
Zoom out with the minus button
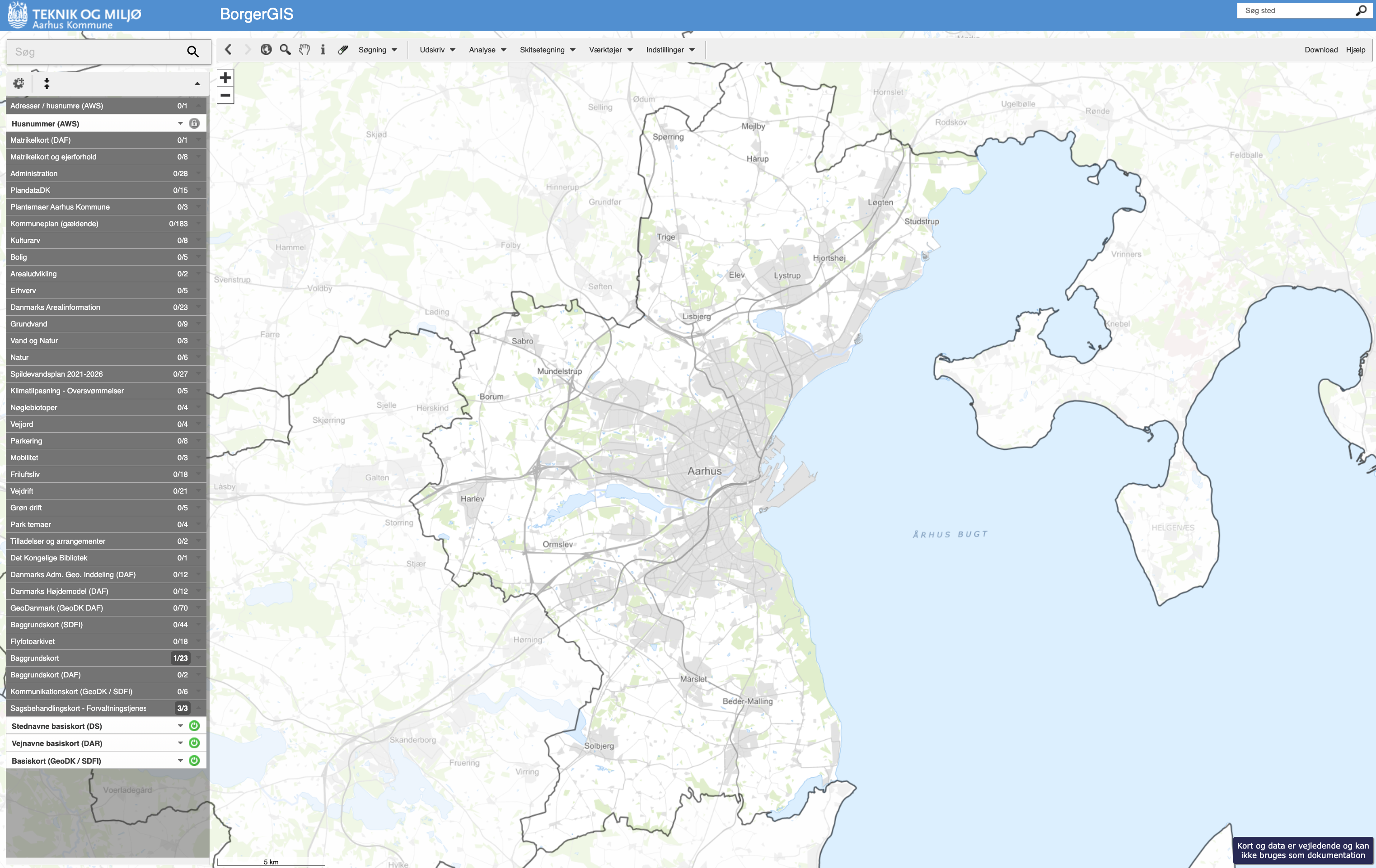tap(225, 95)
